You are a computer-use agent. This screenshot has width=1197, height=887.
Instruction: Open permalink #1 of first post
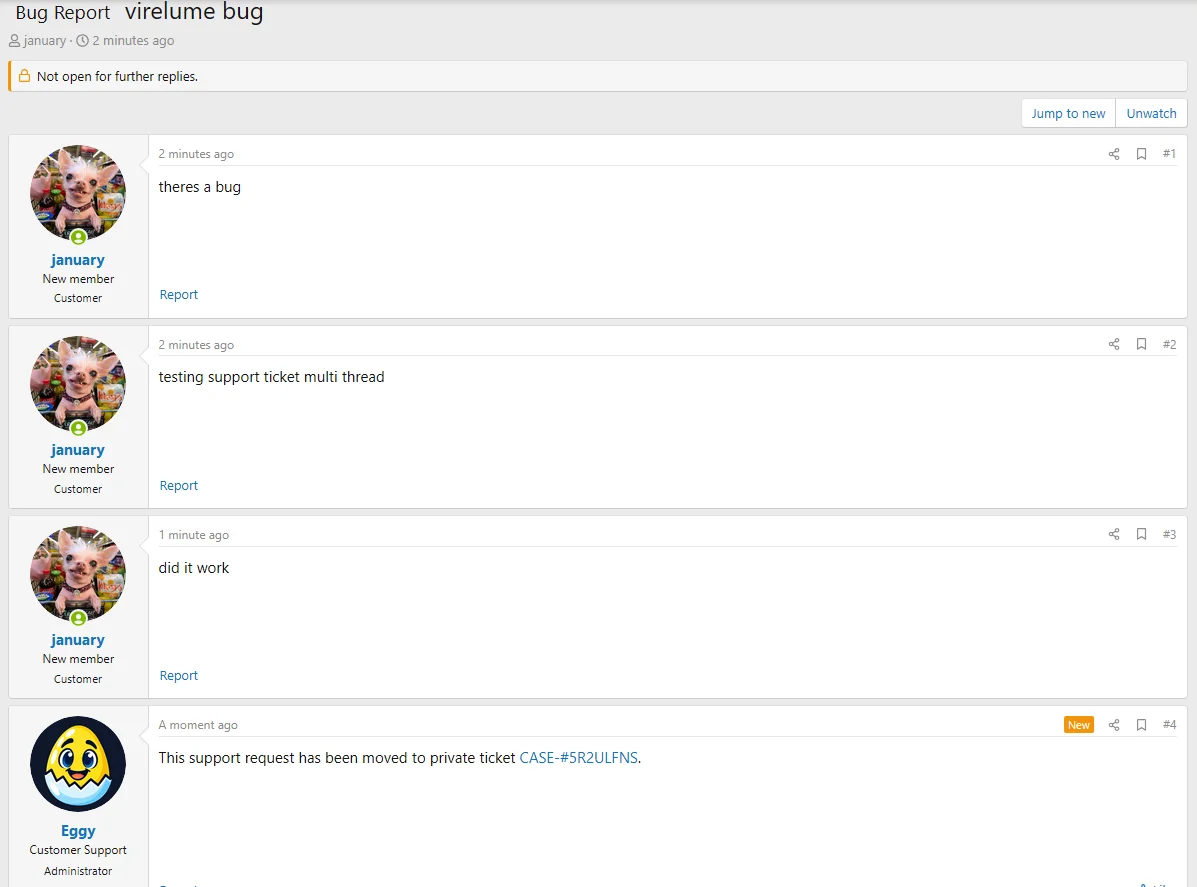pyautogui.click(x=1169, y=154)
